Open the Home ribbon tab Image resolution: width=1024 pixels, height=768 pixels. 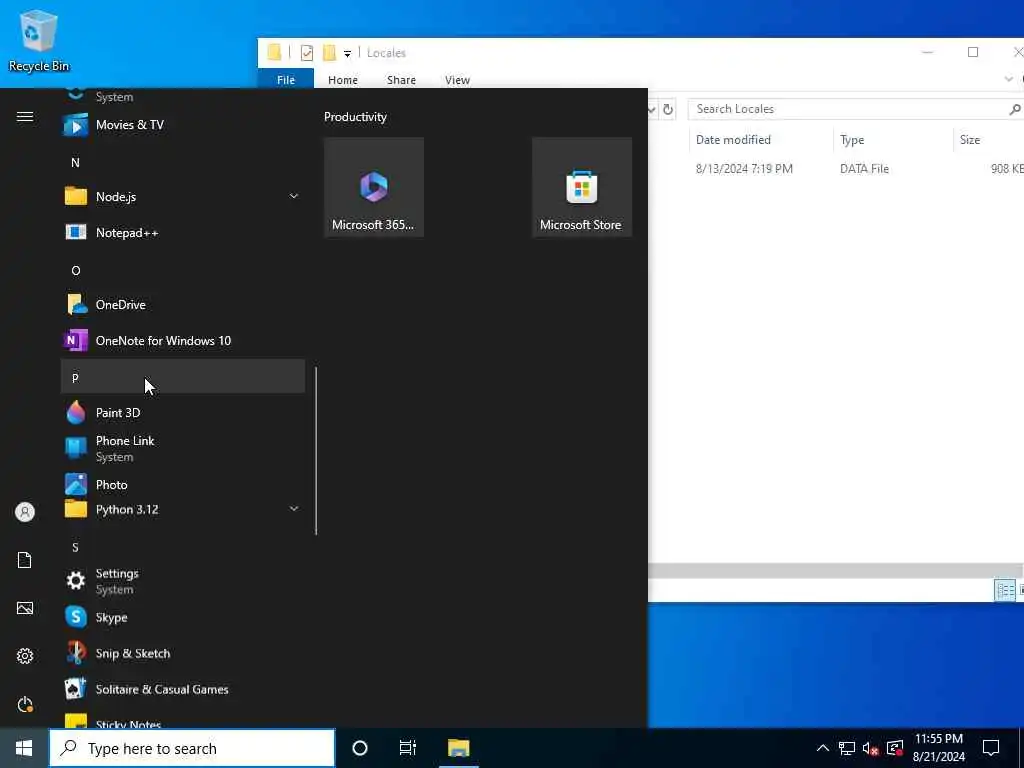click(x=343, y=80)
